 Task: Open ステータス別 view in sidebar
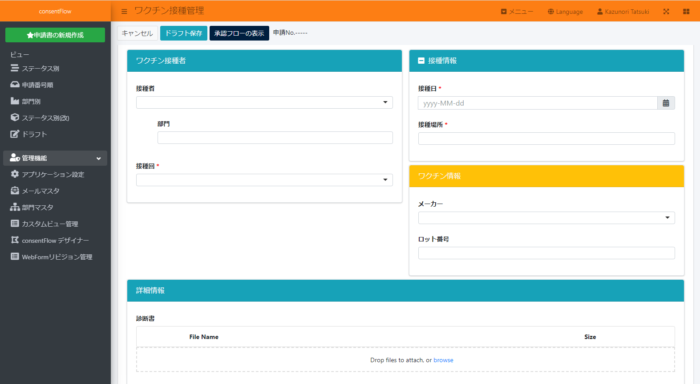tap(35, 68)
